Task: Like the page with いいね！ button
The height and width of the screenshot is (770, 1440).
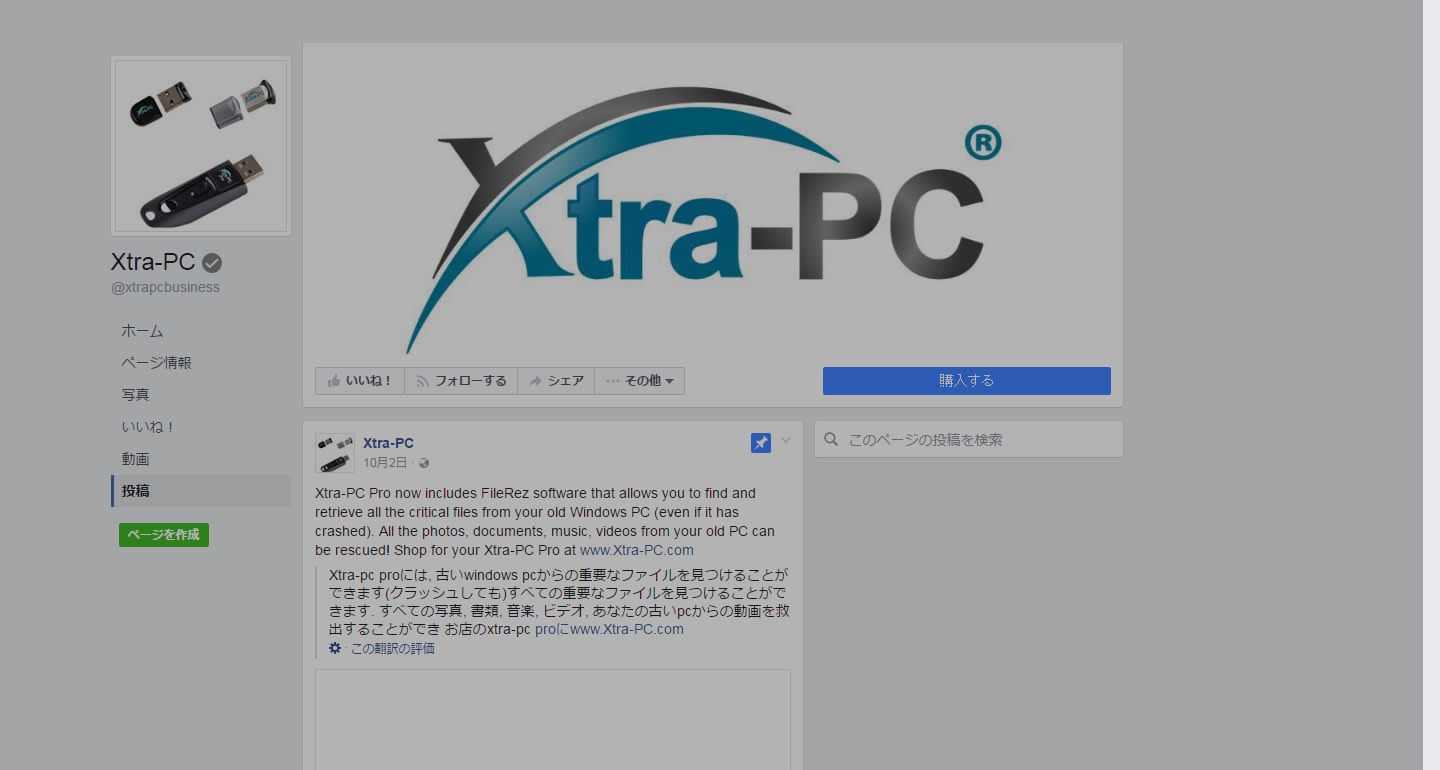Action: click(x=360, y=381)
